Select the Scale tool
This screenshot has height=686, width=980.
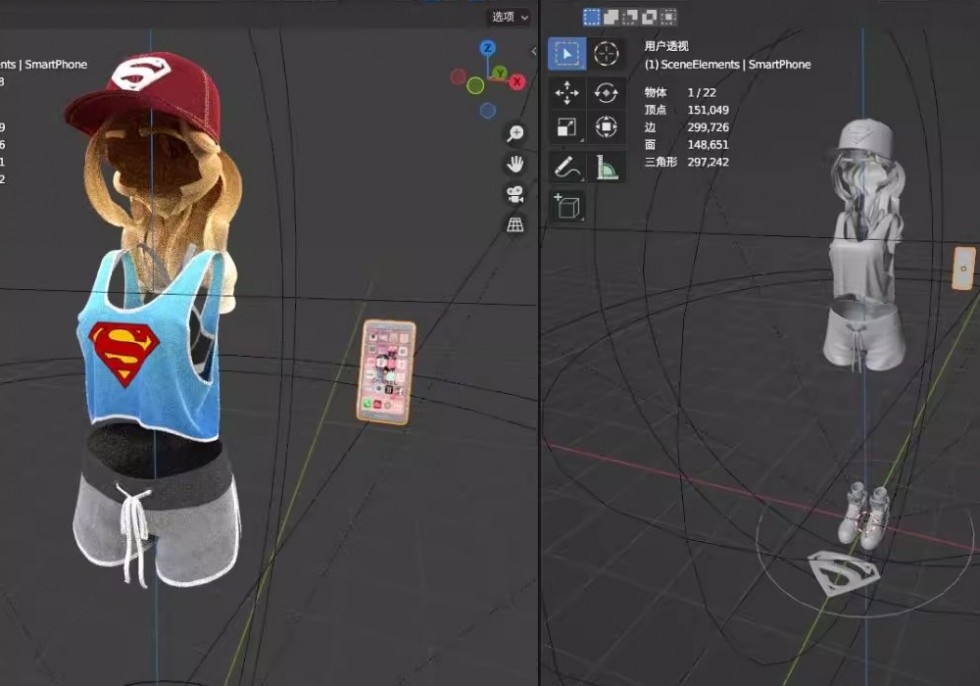point(567,127)
